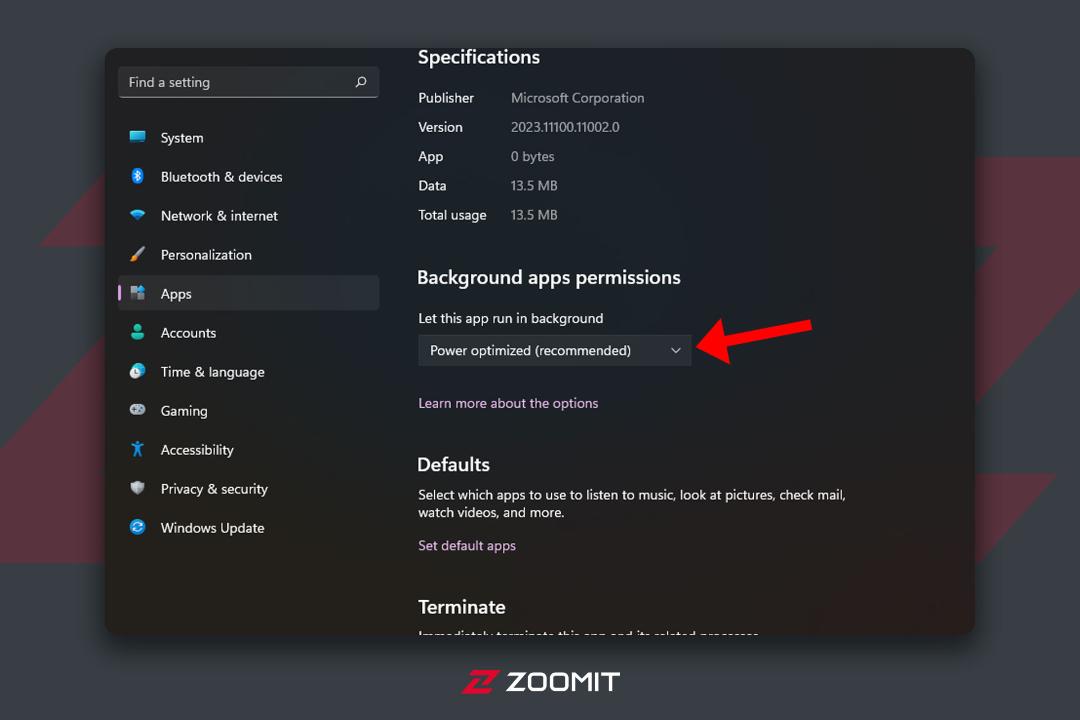
Task: Click the System monitor icon in sidebar
Action: pos(138,136)
